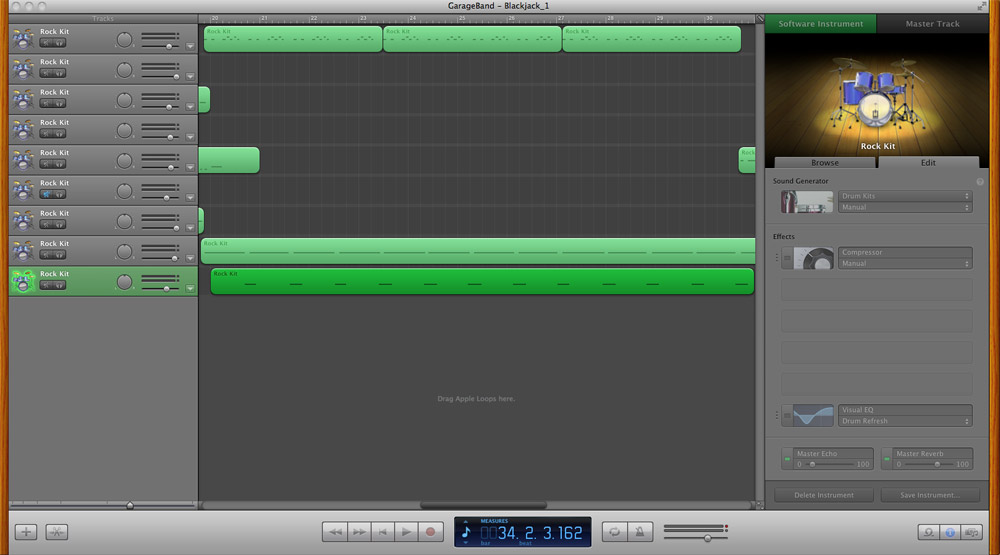Click the master volume slider knob

click(707, 538)
